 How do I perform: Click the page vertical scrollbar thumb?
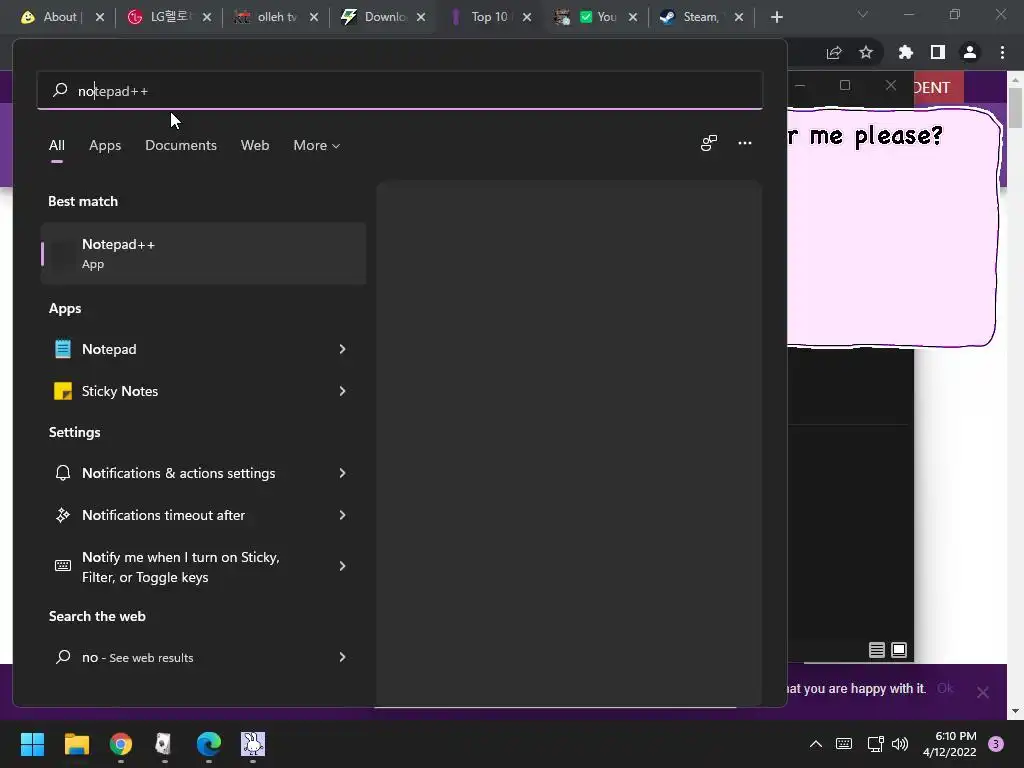coord(1015,107)
